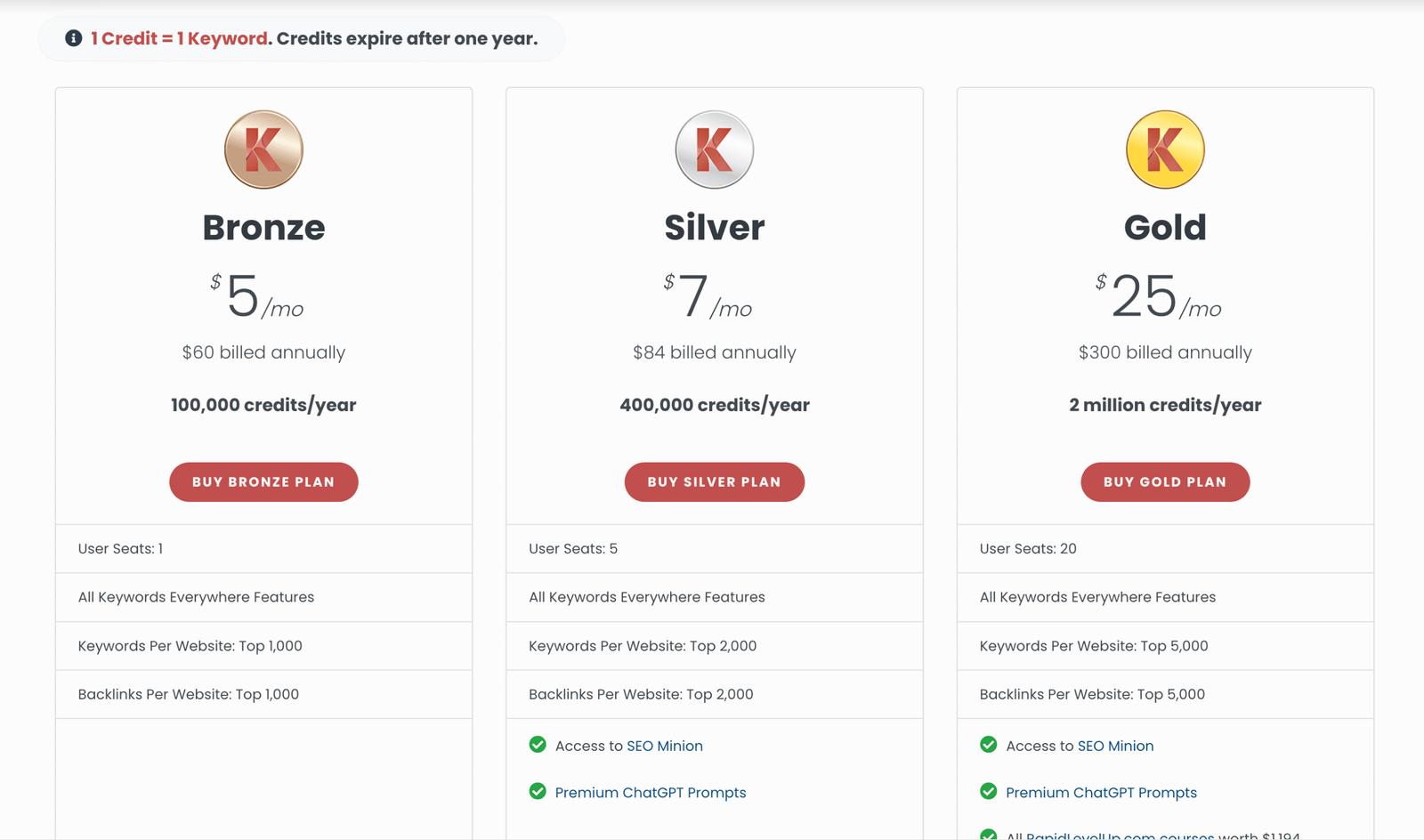Open Premium ChatGPT Prompts link under Gold
Image resolution: width=1424 pixels, height=840 pixels.
(1101, 793)
